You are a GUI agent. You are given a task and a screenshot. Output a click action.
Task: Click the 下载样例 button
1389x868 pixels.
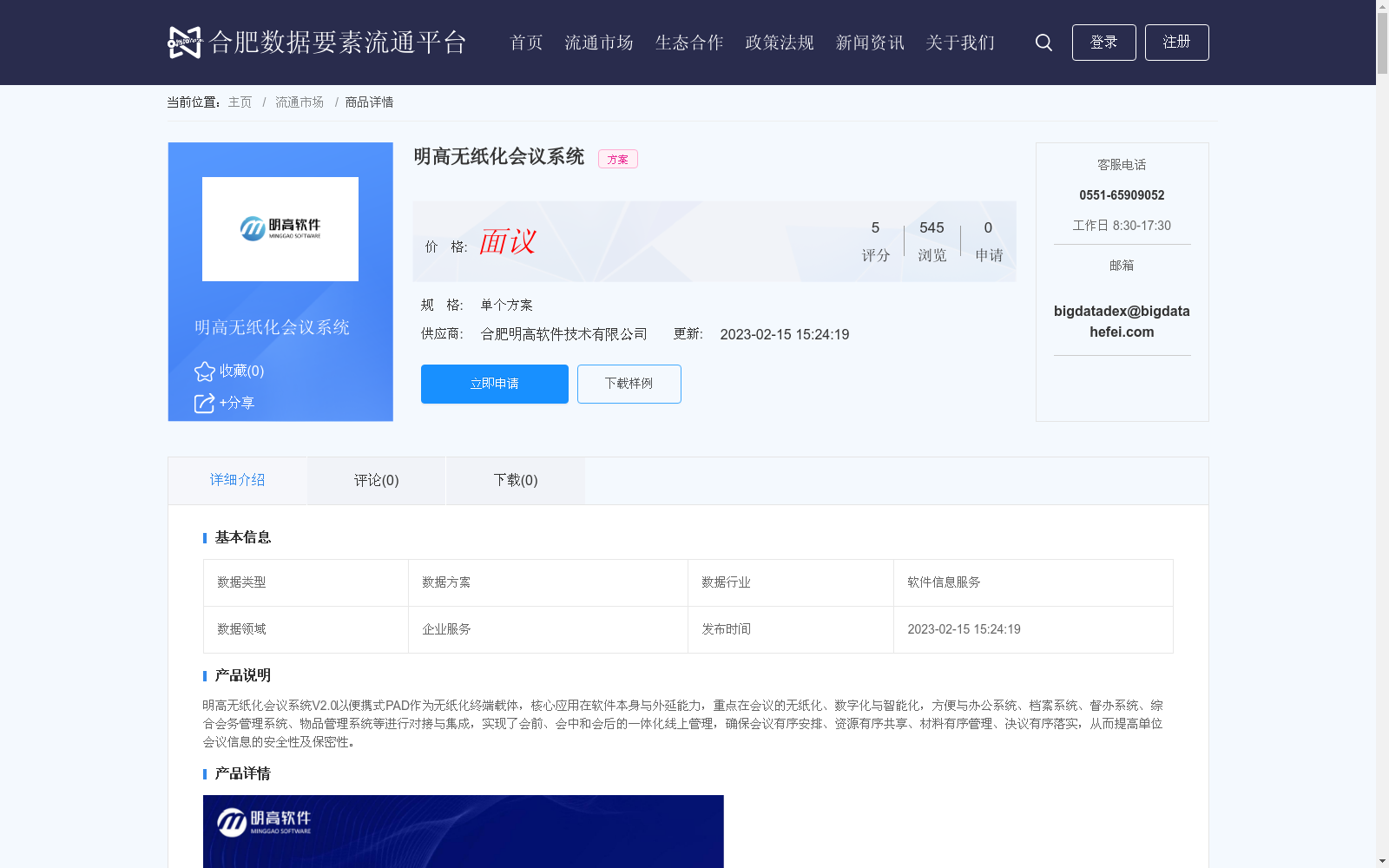pos(629,384)
